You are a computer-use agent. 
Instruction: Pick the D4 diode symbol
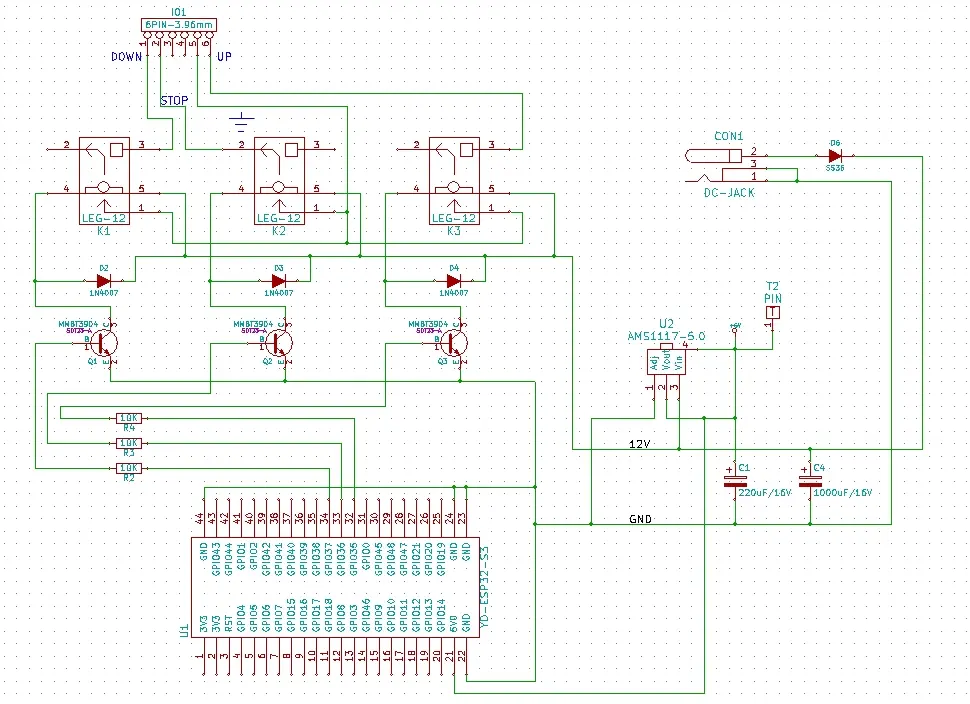453,281
